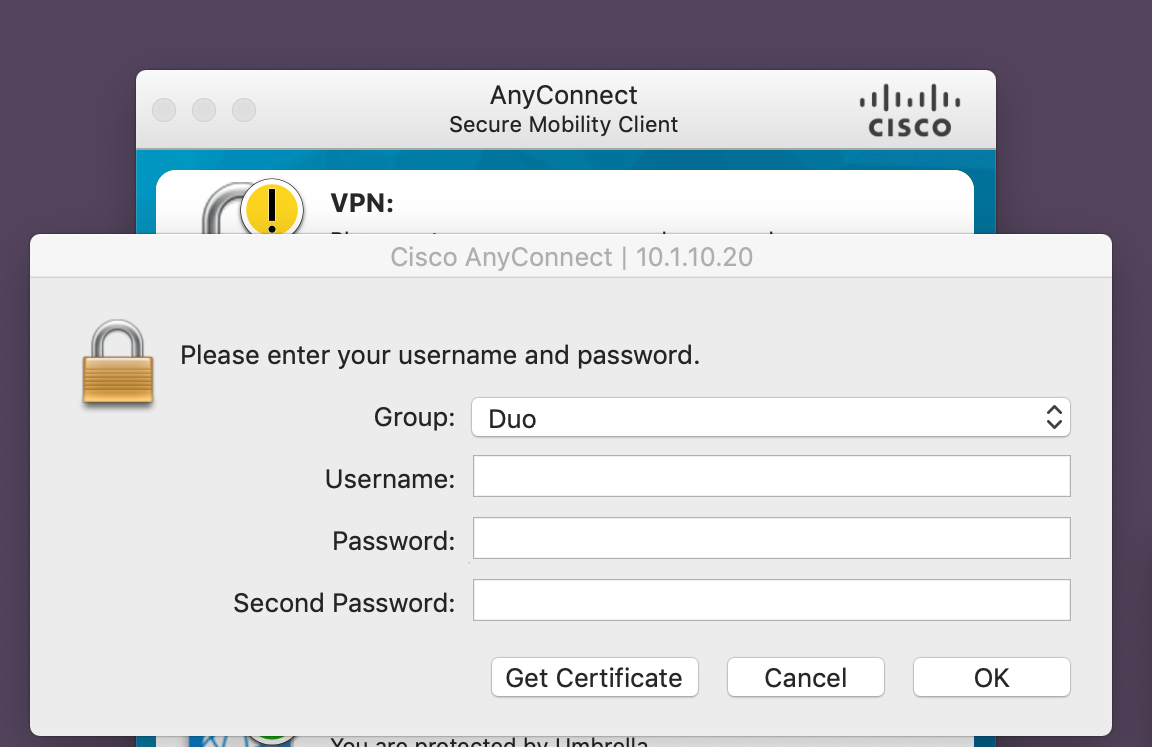
Task: Click the dropdown chevron beside Duo
Action: (x=1053, y=417)
